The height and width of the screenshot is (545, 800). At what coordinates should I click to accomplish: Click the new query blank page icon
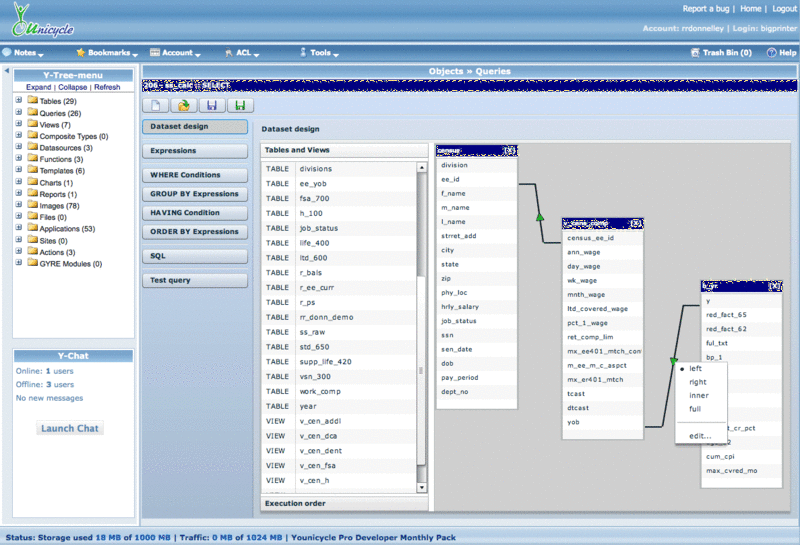tap(158, 105)
